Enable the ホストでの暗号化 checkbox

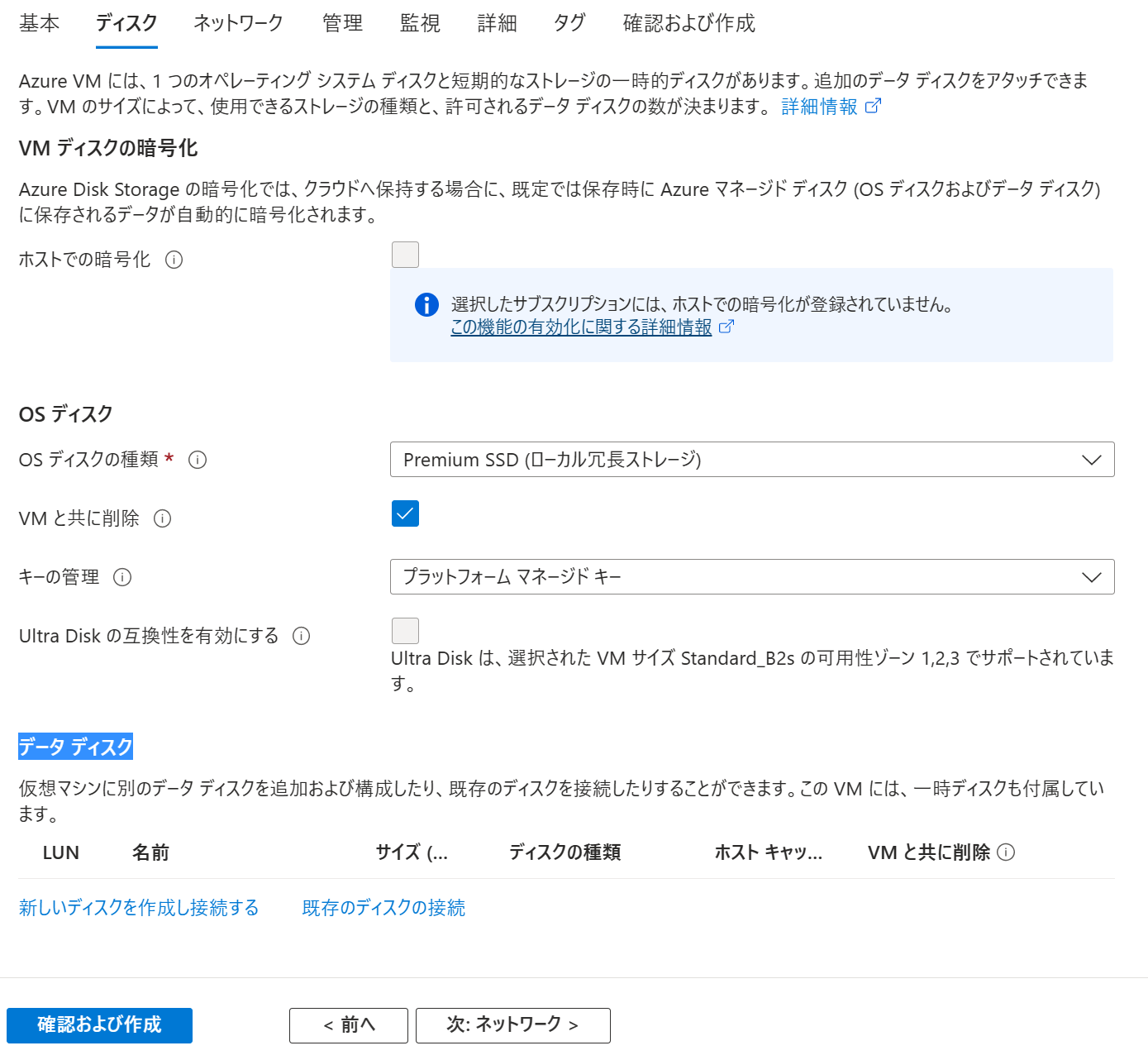click(405, 255)
